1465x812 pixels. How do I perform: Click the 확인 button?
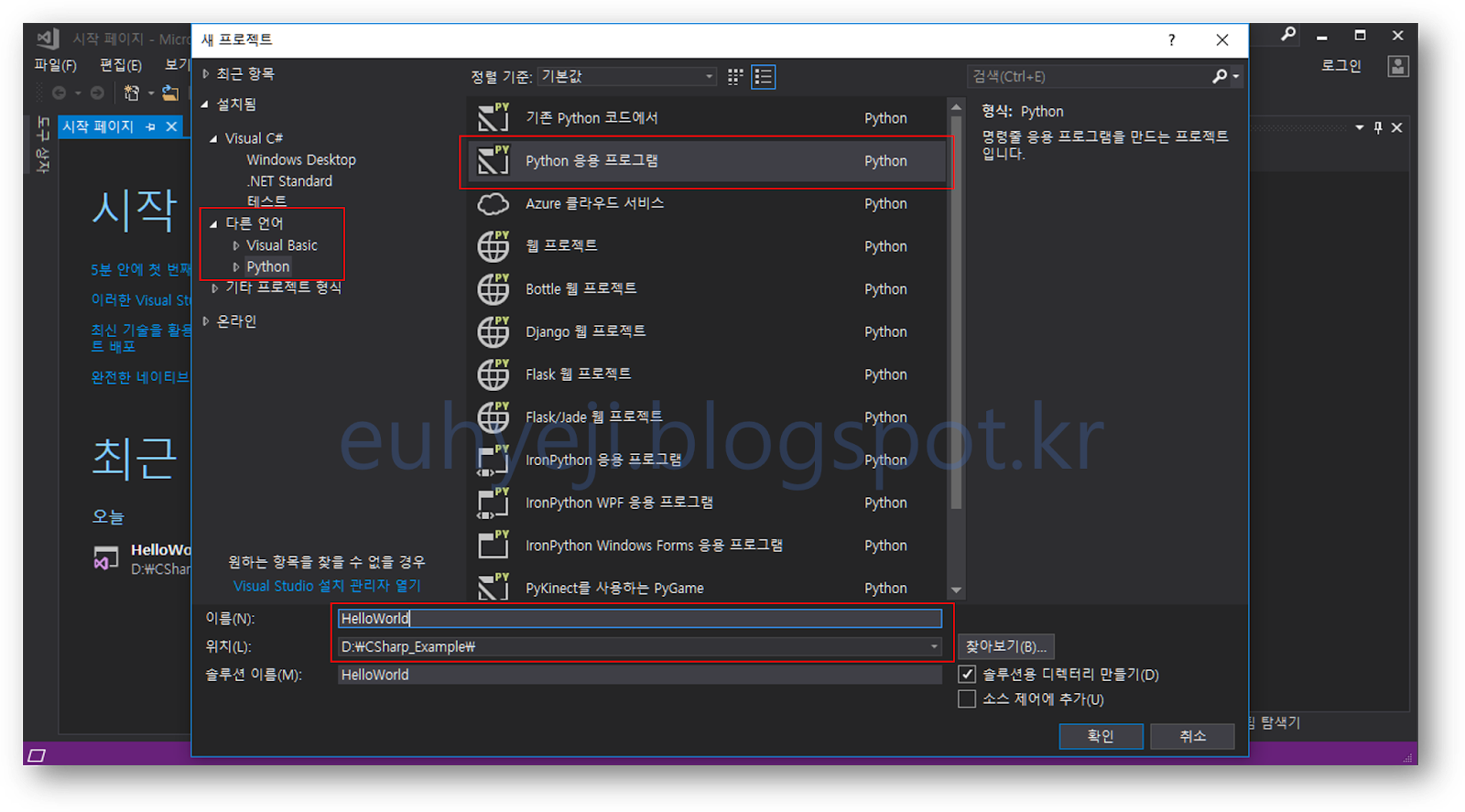(1101, 736)
